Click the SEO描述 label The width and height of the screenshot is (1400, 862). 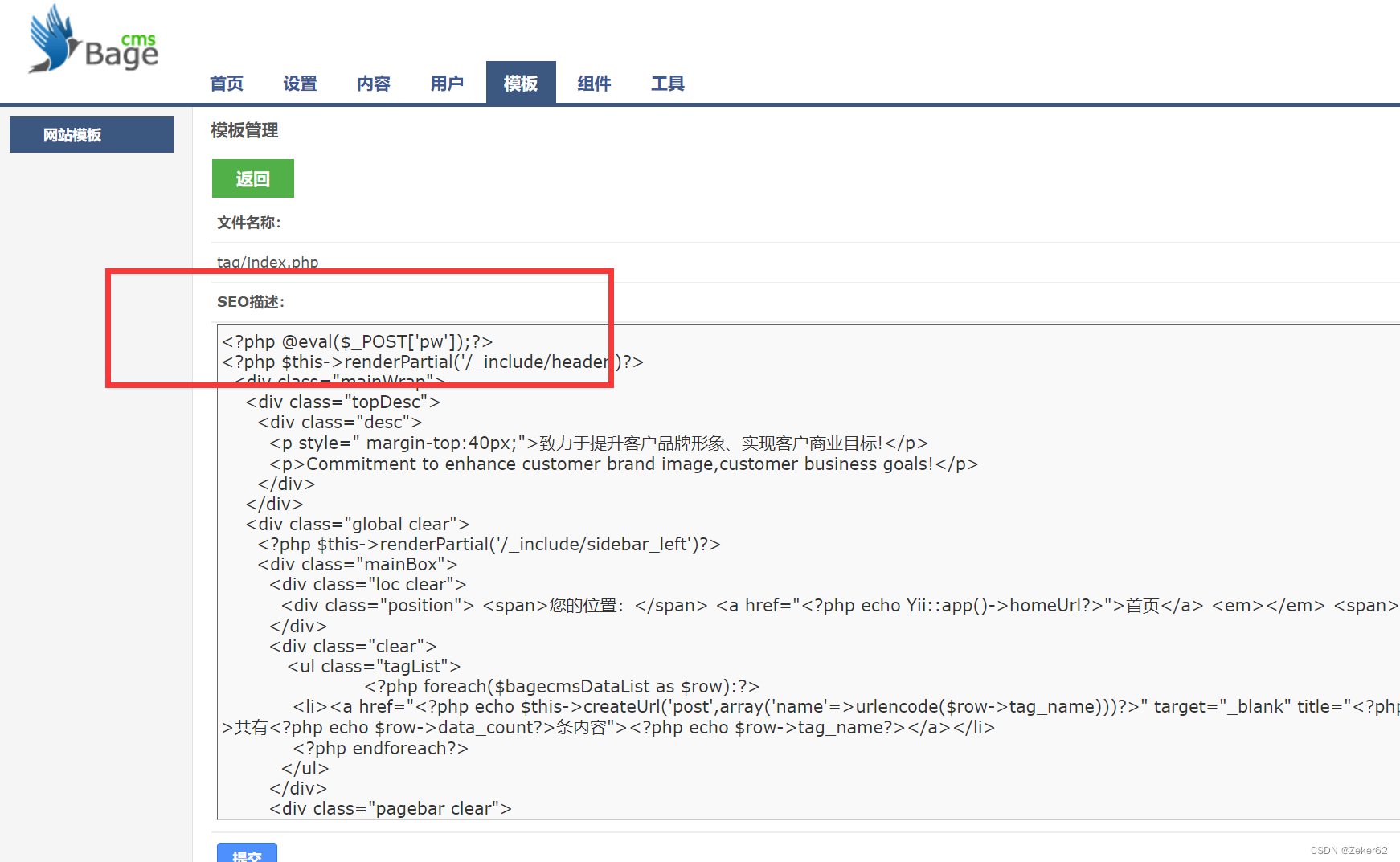pos(251,302)
